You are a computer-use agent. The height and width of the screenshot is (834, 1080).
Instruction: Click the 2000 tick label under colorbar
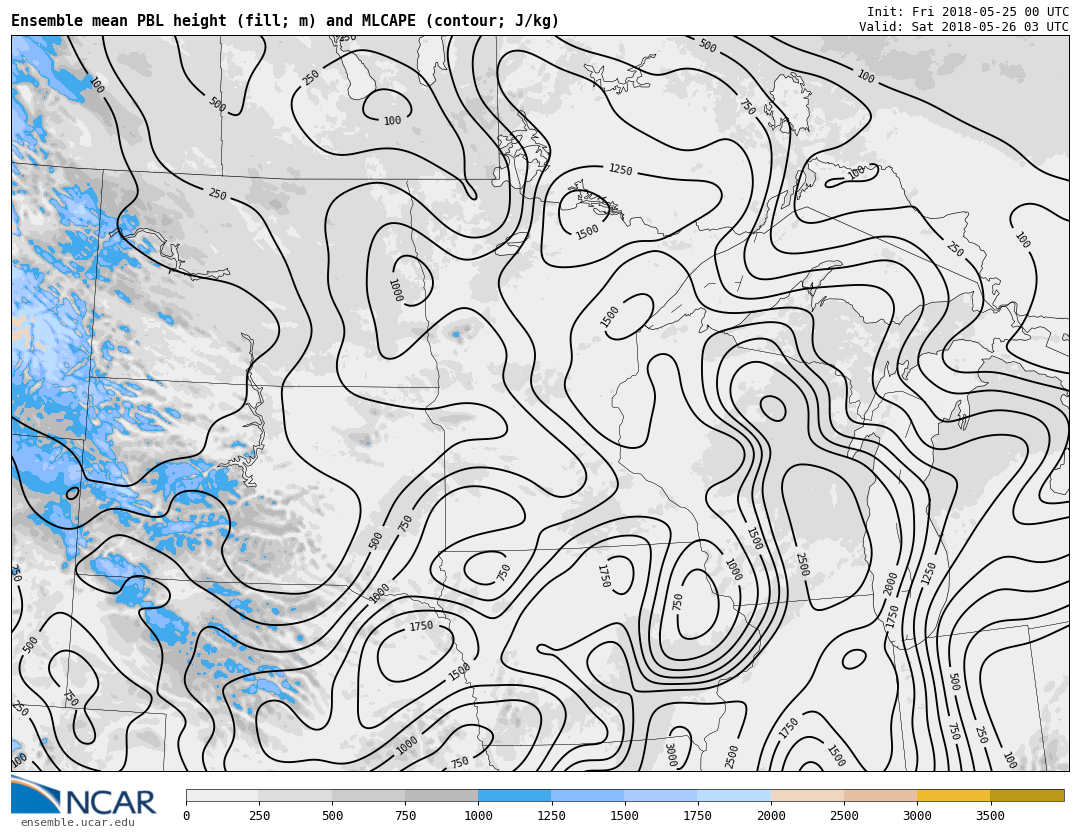[x=771, y=816]
